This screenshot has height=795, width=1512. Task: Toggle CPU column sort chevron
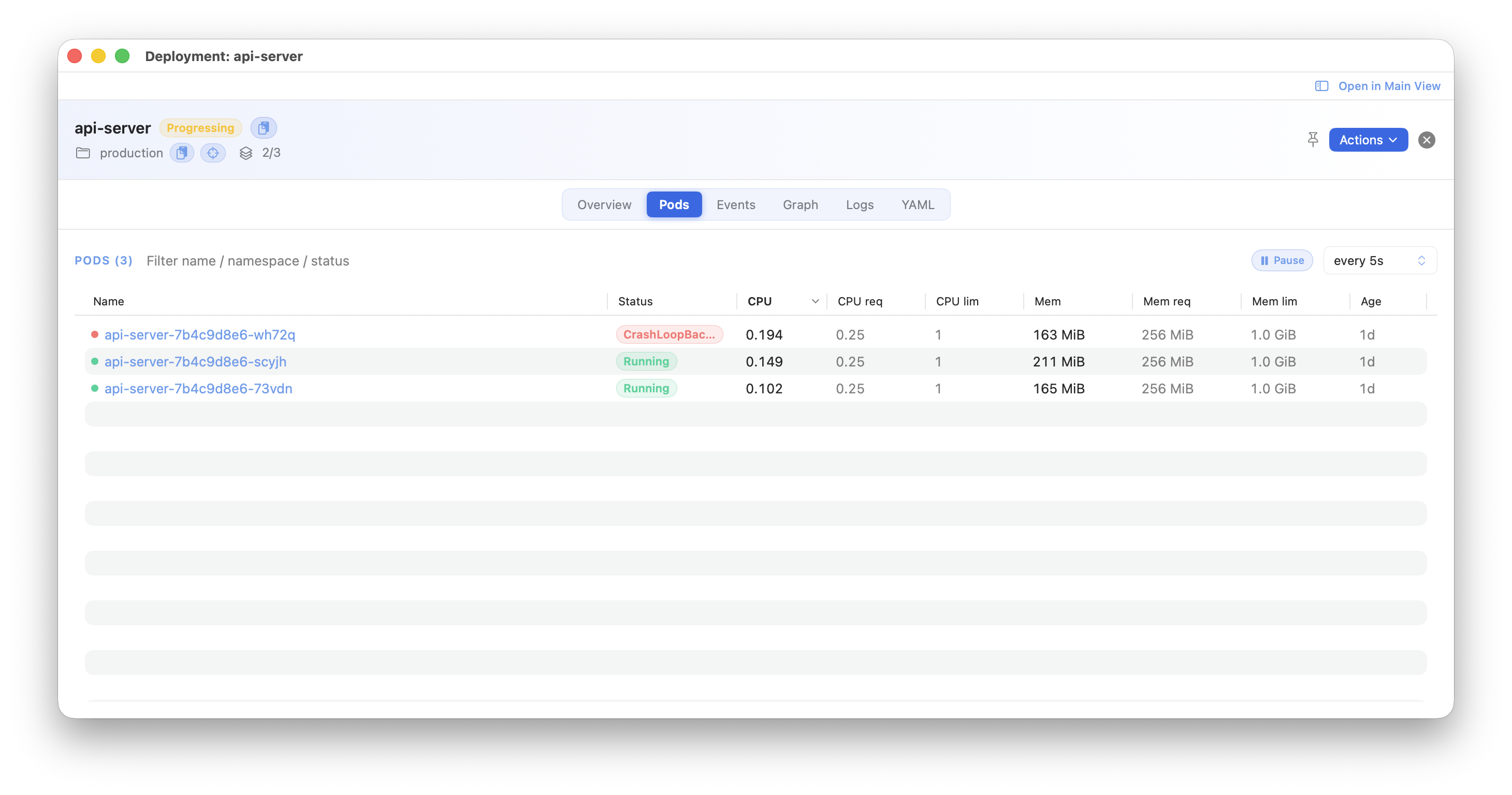click(x=815, y=302)
